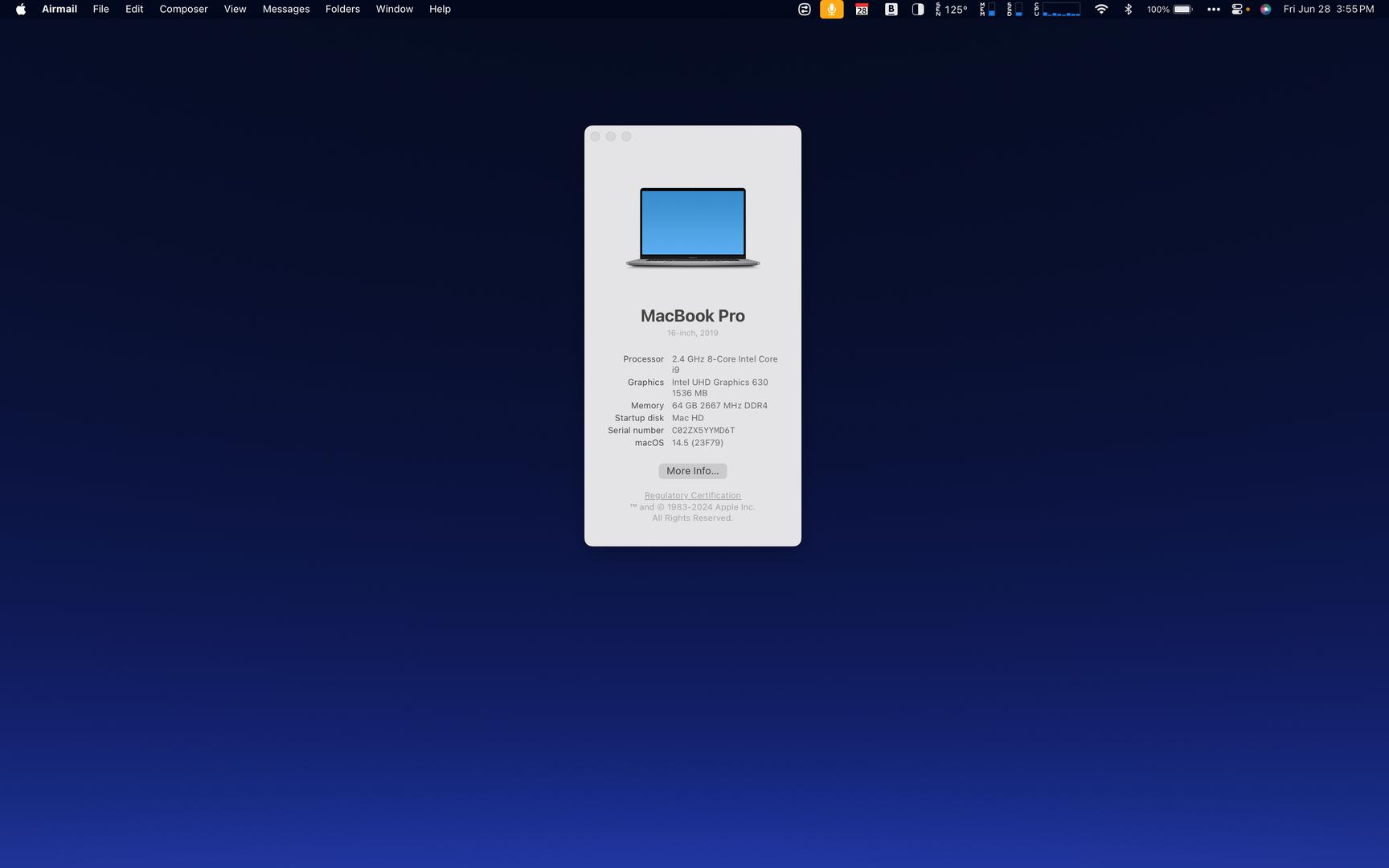Open Control Center from menu bar

coord(1238,9)
